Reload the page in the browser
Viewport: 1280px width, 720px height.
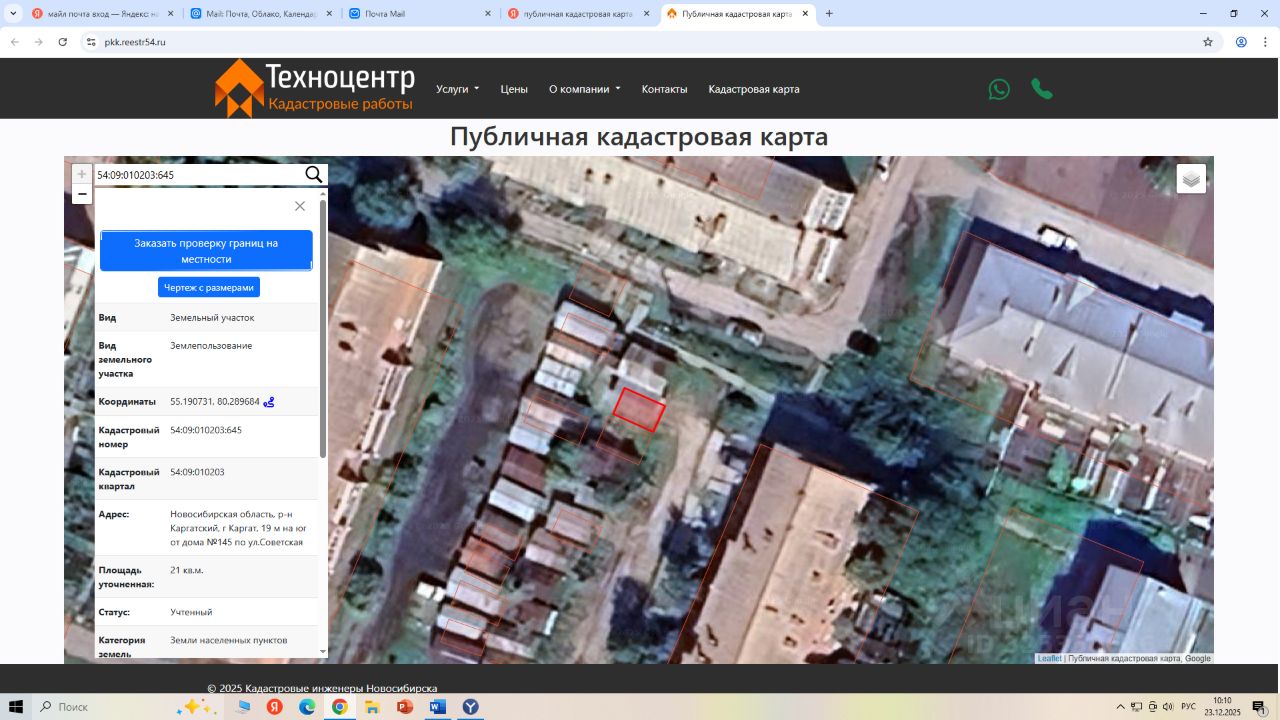pyautogui.click(x=63, y=42)
